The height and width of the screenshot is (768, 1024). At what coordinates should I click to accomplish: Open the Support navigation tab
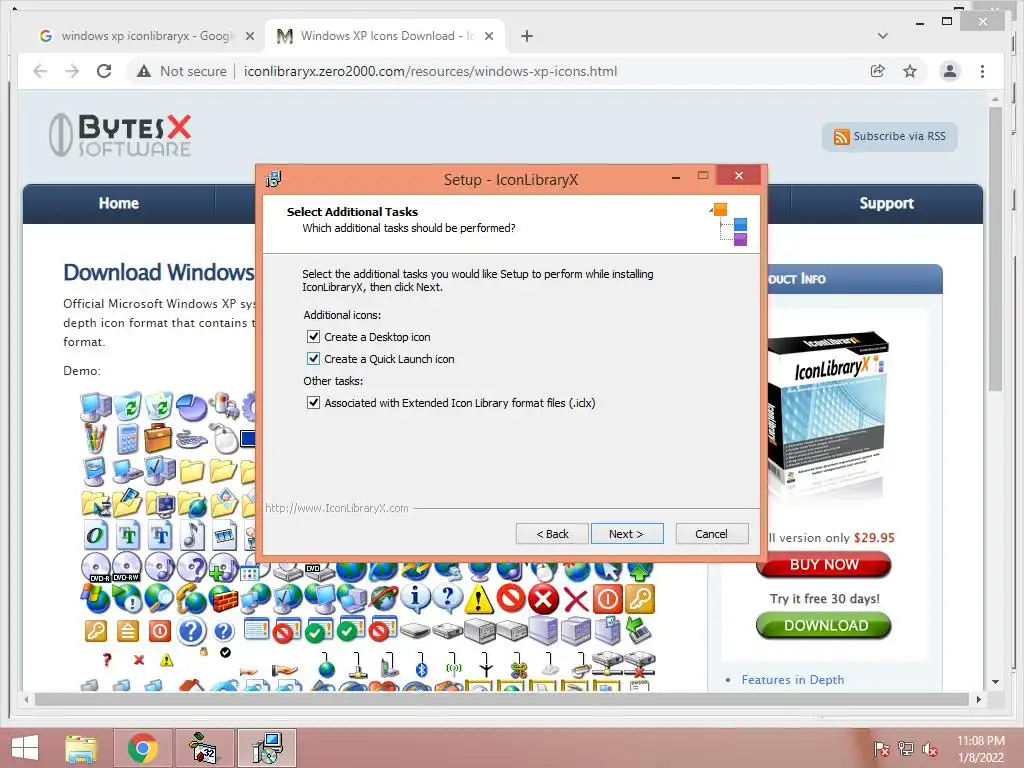(x=886, y=203)
